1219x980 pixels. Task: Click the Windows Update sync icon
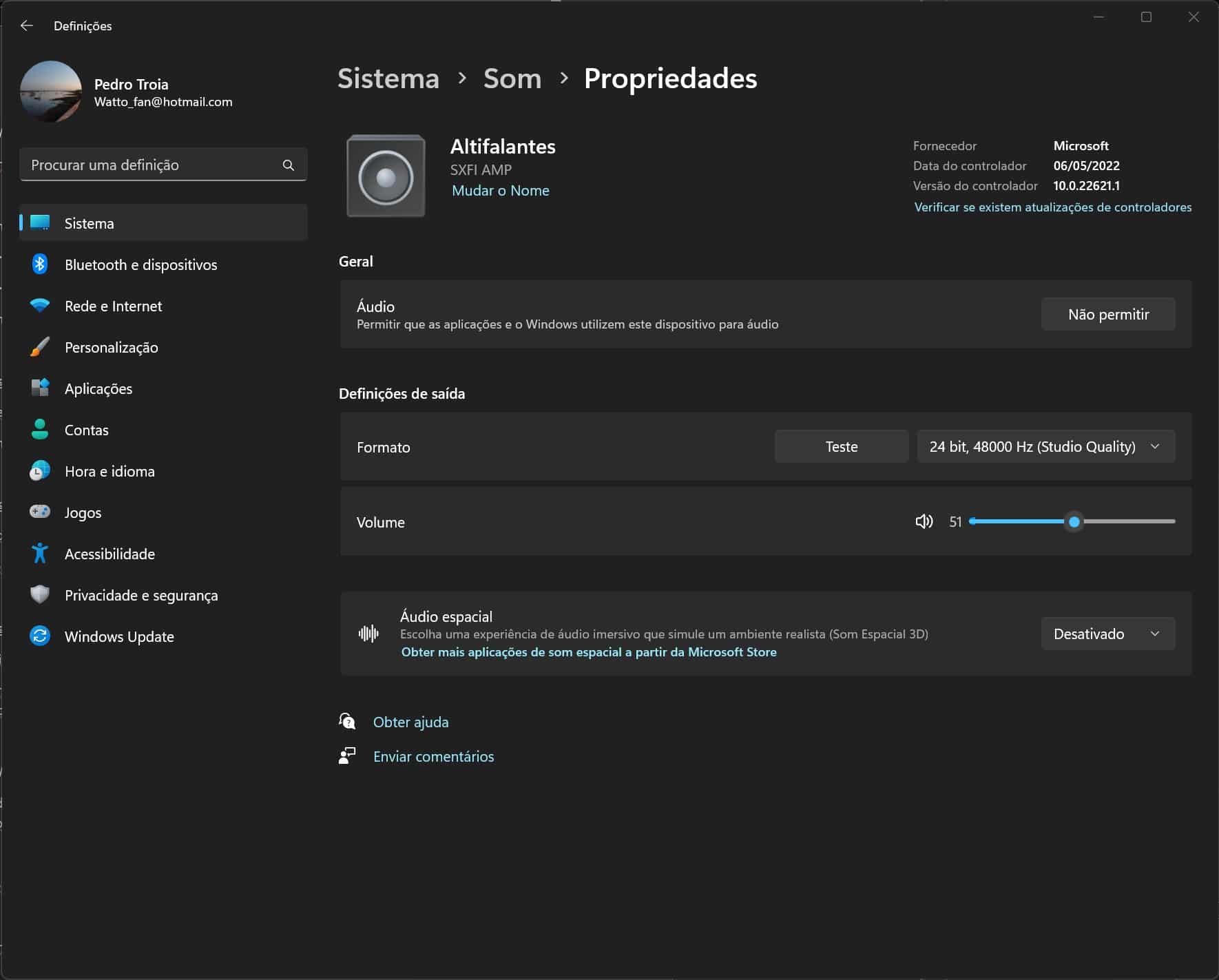click(40, 636)
